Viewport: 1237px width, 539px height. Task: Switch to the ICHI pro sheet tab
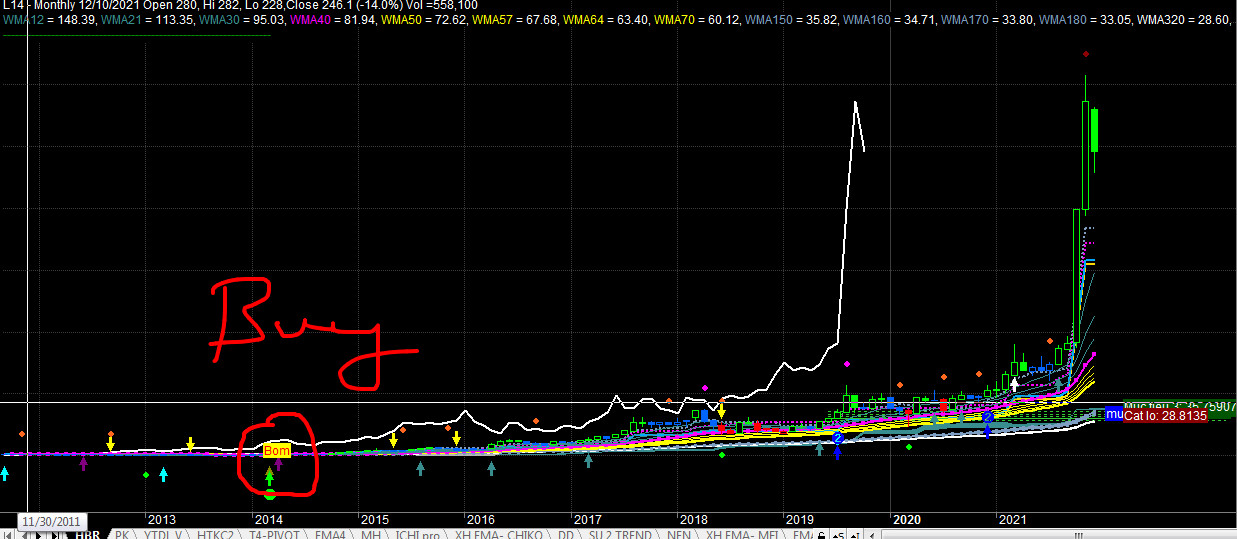[417, 534]
